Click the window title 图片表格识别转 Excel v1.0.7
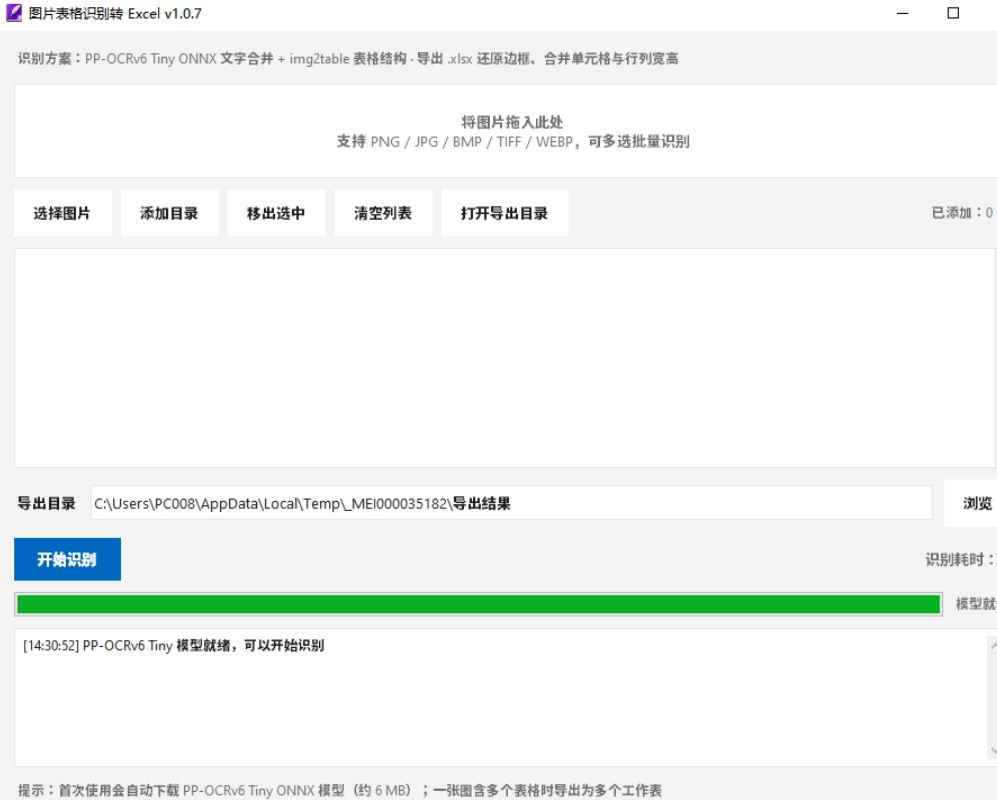 [x=115, y=13]
